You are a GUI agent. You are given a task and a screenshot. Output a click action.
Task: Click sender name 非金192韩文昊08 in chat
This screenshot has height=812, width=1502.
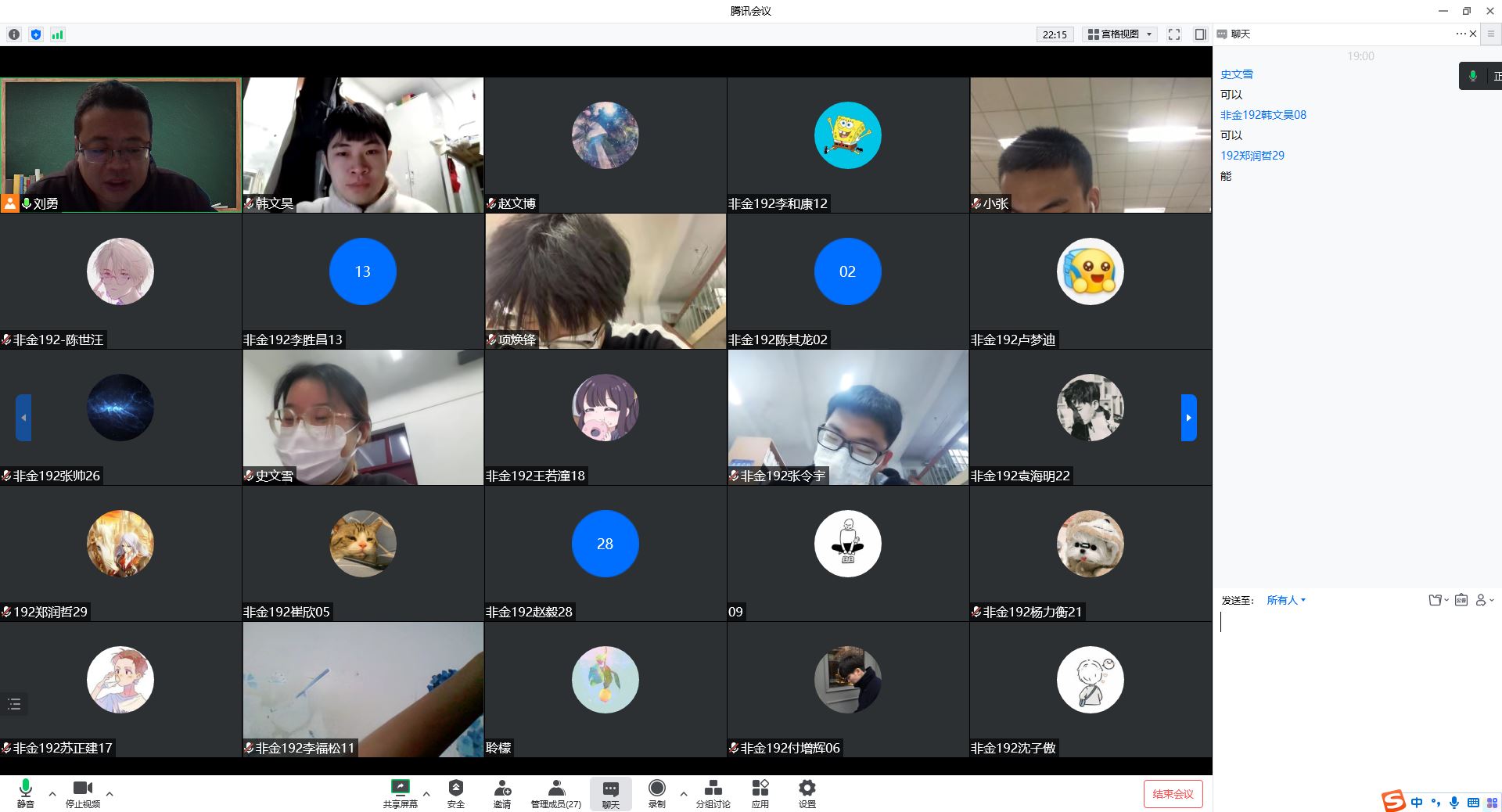pos(1263,115)
